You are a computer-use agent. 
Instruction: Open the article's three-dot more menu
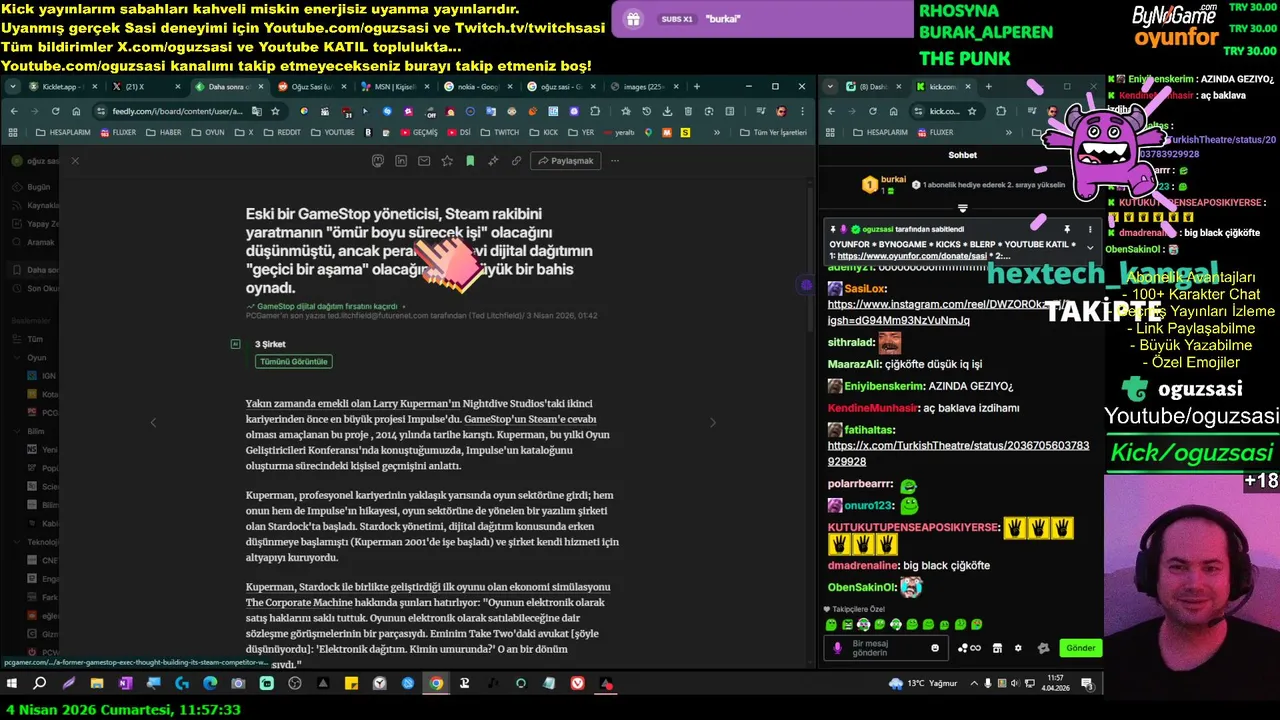pos(615,160)
